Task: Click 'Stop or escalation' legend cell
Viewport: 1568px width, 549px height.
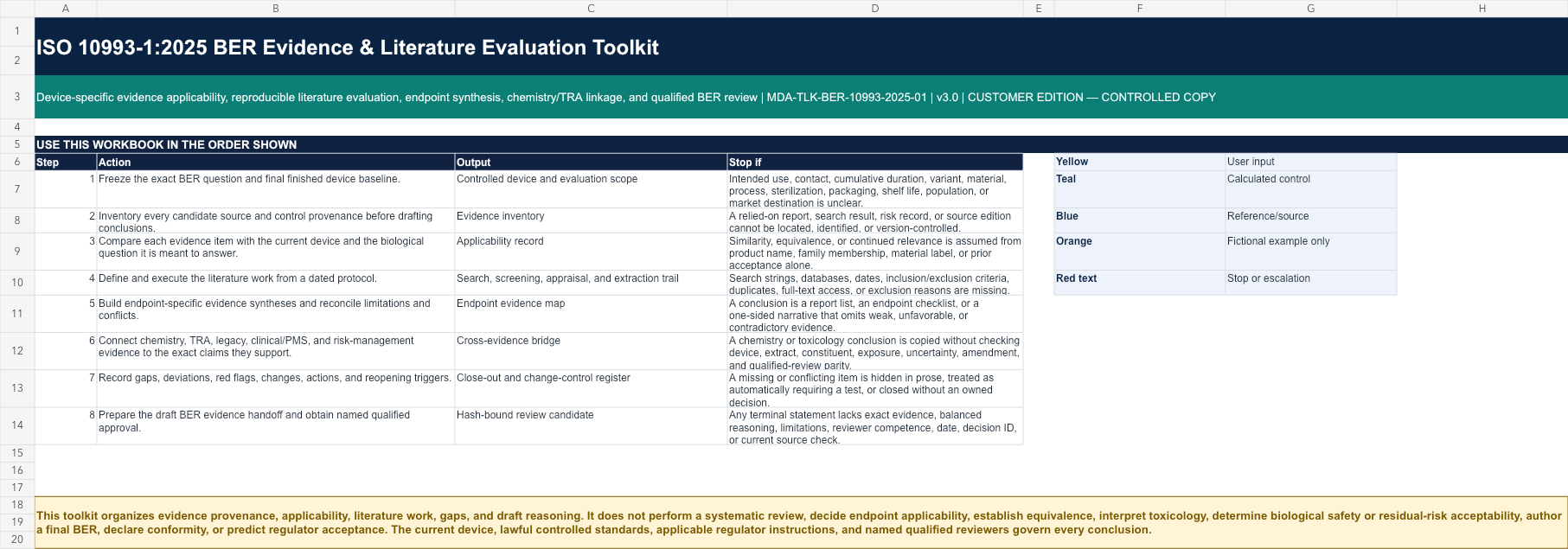Action: (x=1311, y=283)
